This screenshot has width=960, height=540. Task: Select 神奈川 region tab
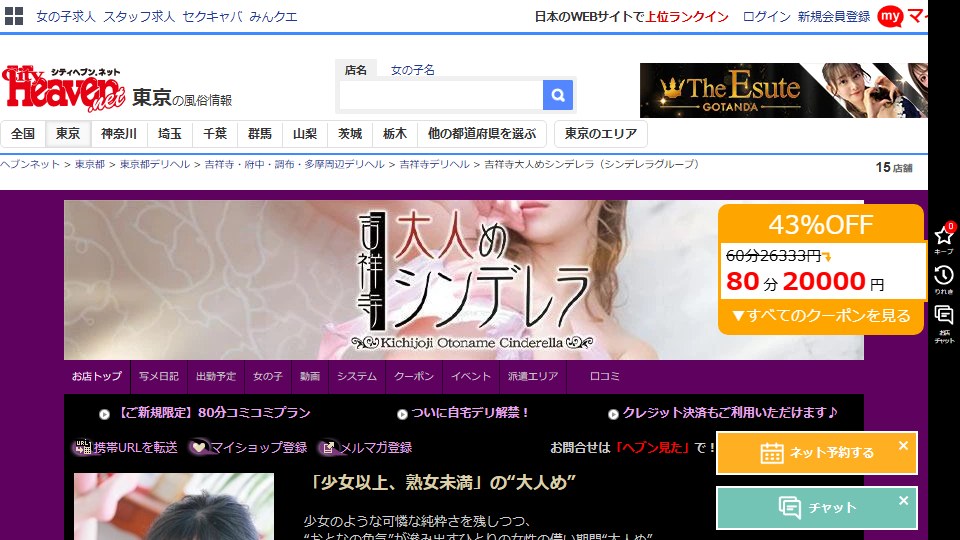119,134
